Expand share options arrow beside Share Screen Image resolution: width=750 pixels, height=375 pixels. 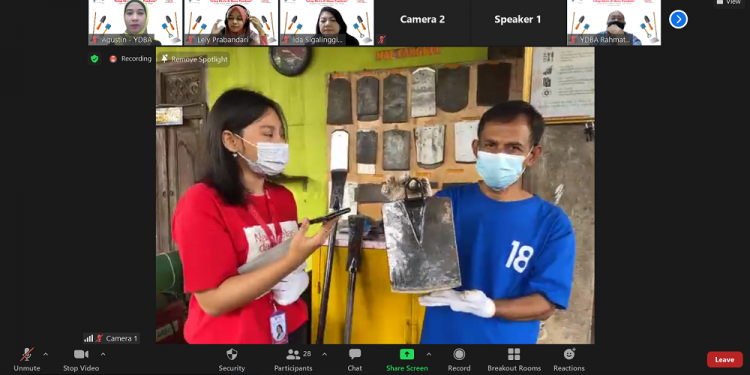click(429, 354)
